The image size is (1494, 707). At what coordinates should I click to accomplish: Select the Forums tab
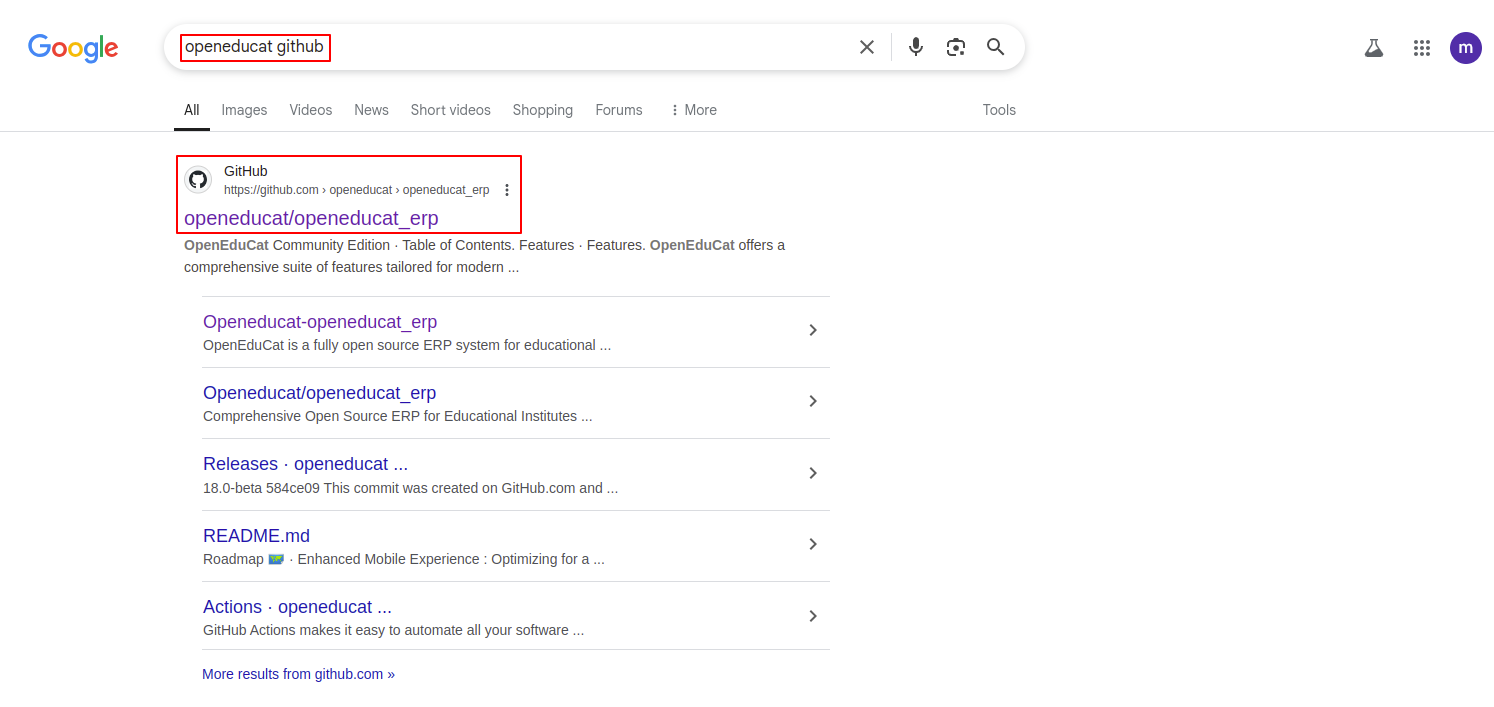[618, 110]
